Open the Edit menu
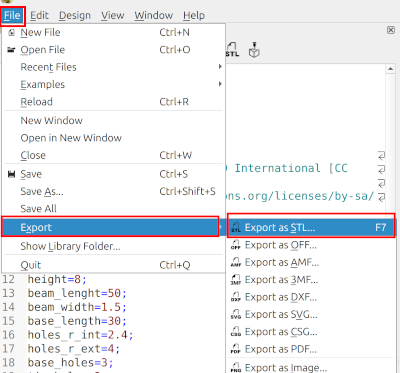400x373 pixels. 39,16
